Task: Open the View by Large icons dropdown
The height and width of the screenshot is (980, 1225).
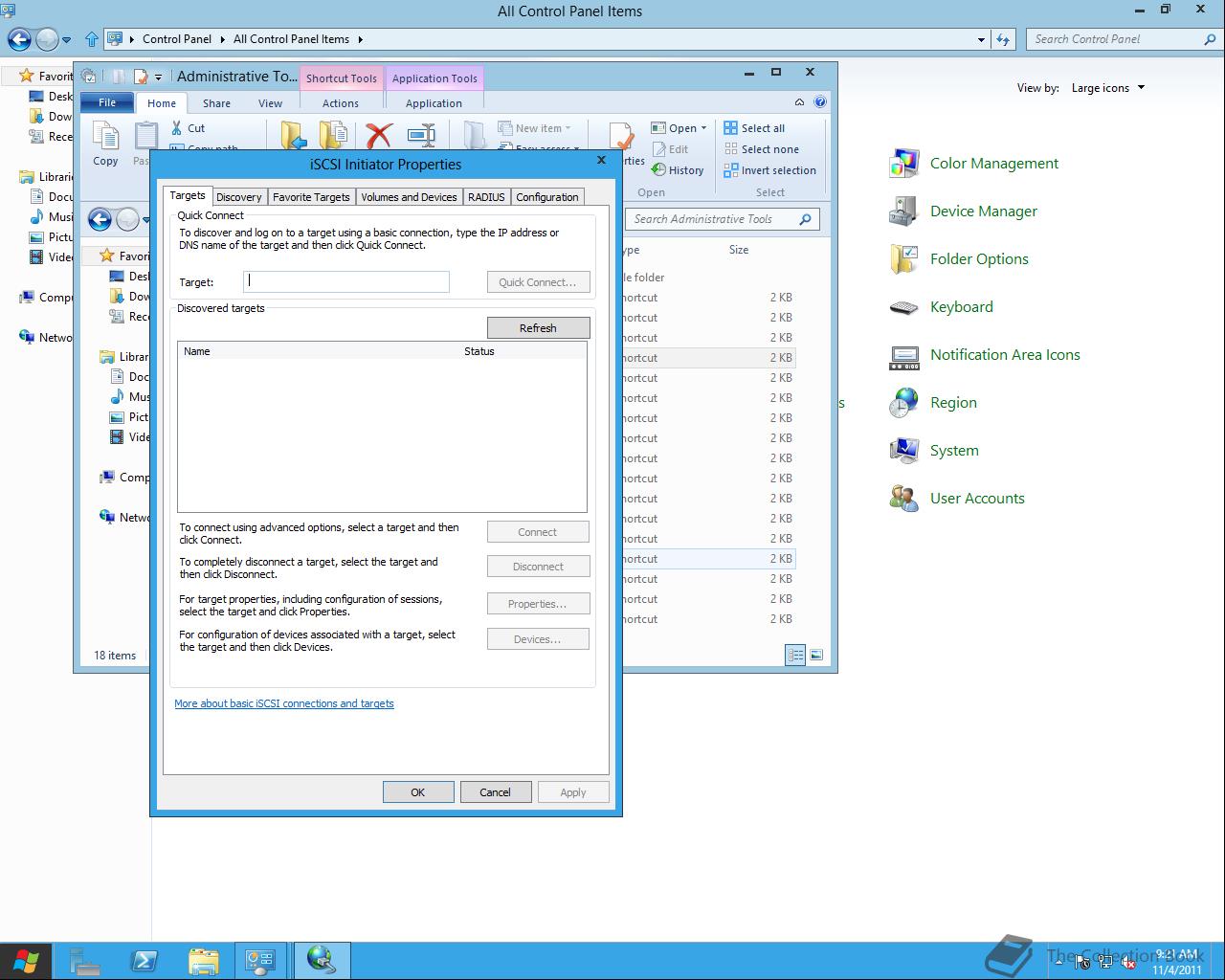Action: (1108, 88)
